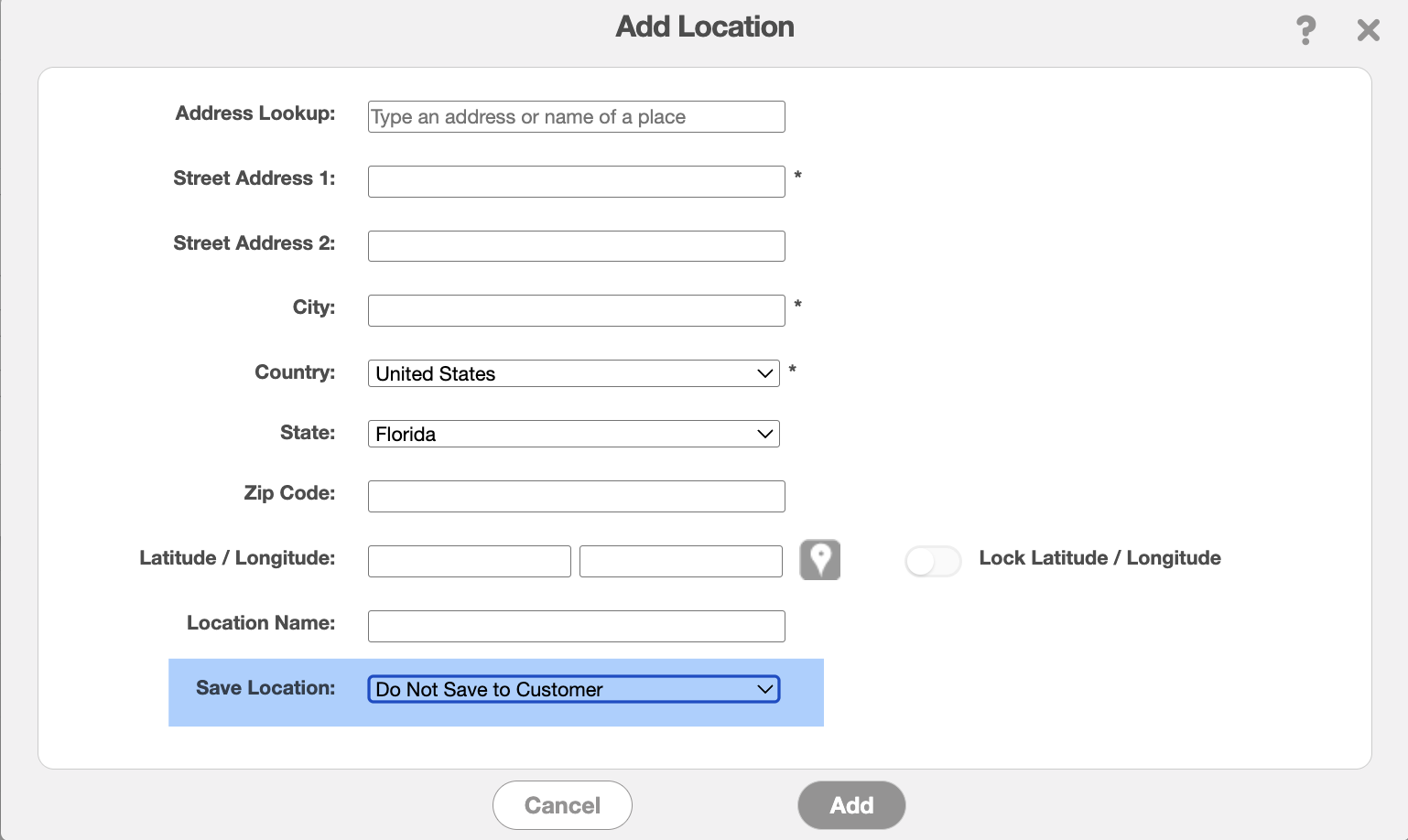Open the Save Location dropdown

point(574,689)
